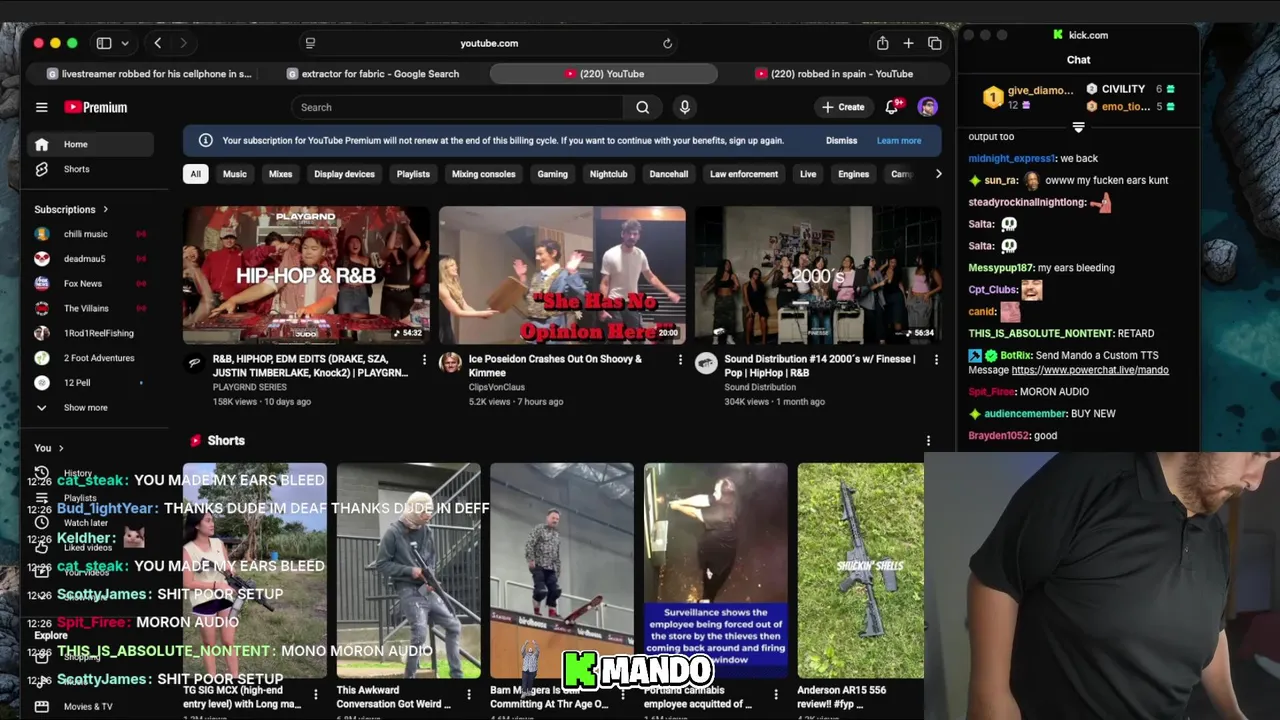The image size is (1280, 720).
Task: Click Learn more in Premium banner
Action: 899,141
